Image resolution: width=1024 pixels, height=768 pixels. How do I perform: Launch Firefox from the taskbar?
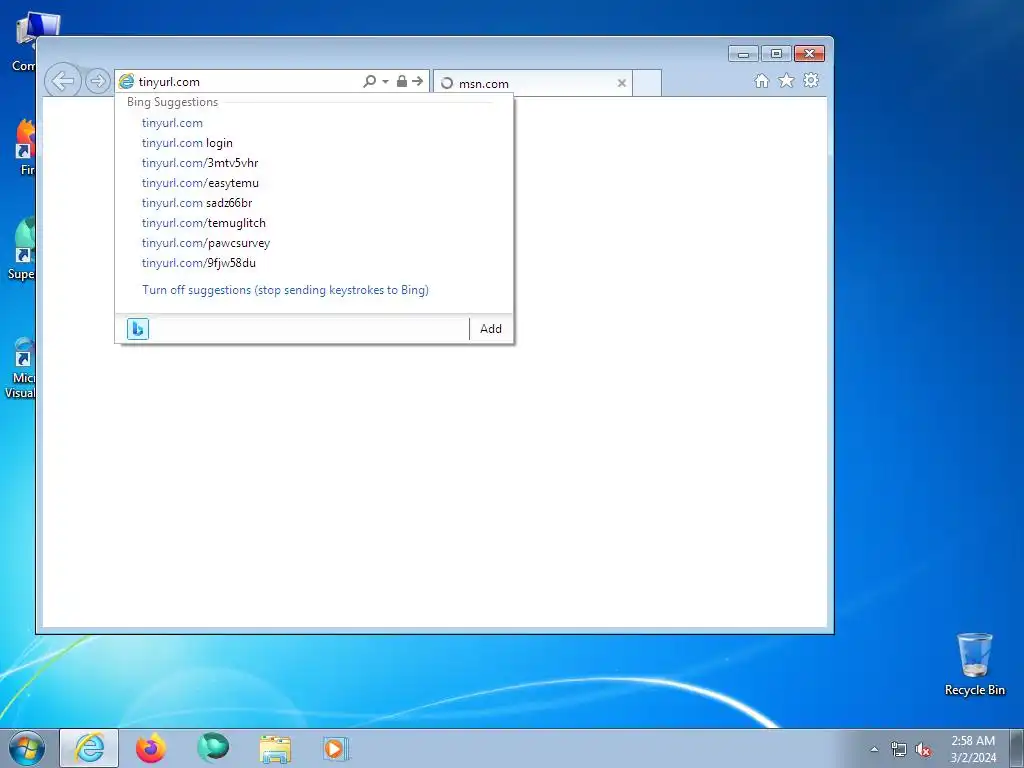pyautogui.click(x=151, y=748)
